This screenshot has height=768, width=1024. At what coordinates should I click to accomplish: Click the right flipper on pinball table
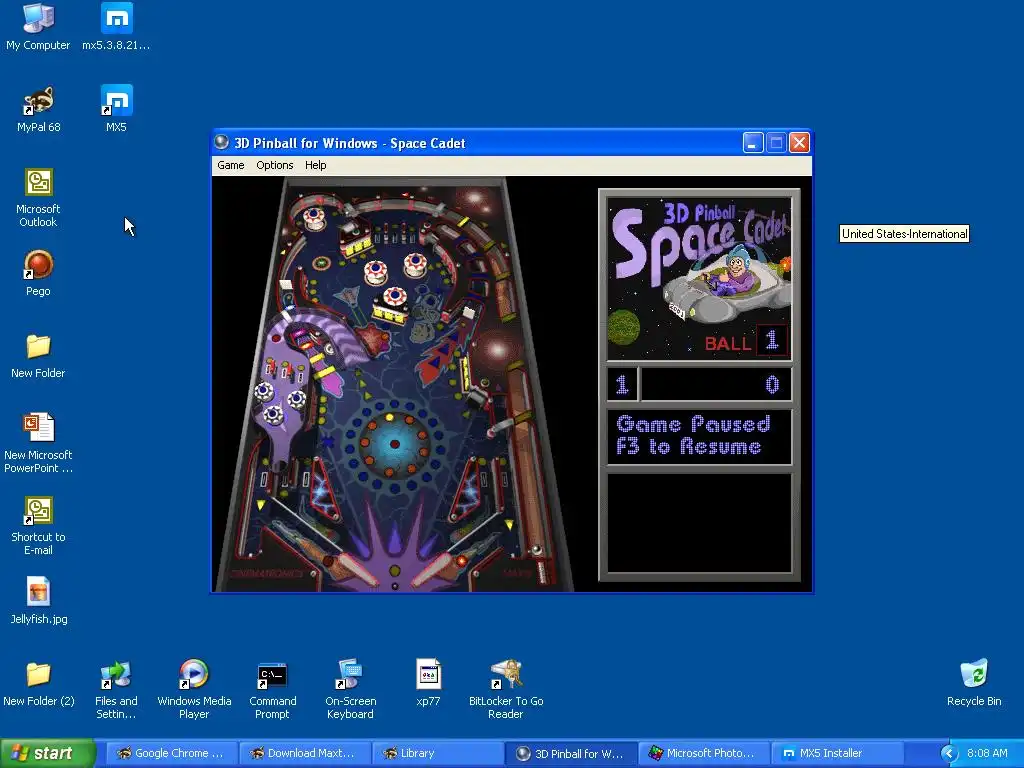tap(440, 567)
